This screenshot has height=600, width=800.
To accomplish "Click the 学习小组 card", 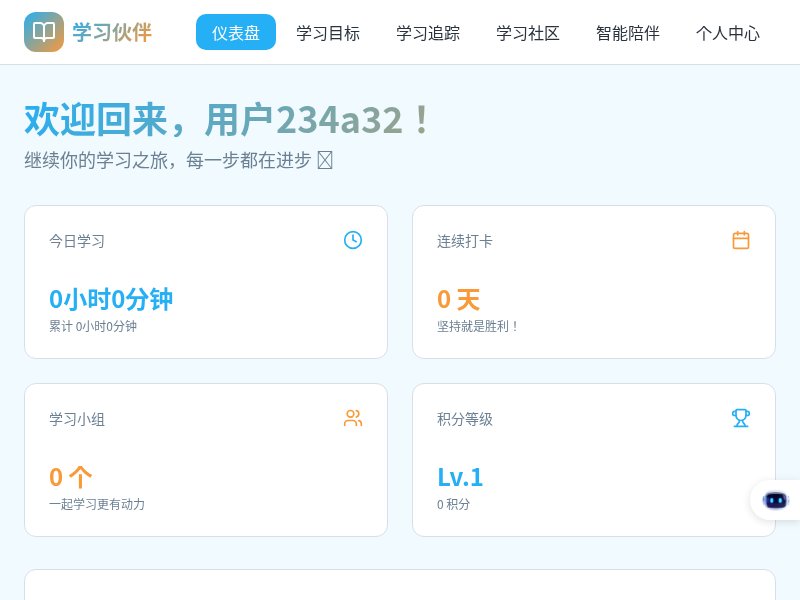I will point(206,459).
